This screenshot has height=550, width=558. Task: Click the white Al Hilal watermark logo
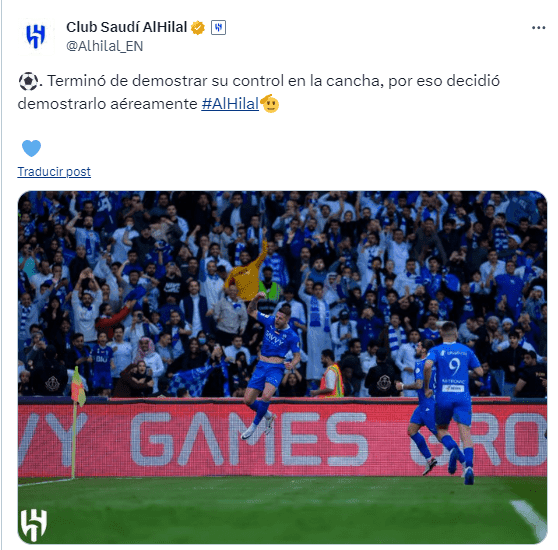(x=33, y=525)
